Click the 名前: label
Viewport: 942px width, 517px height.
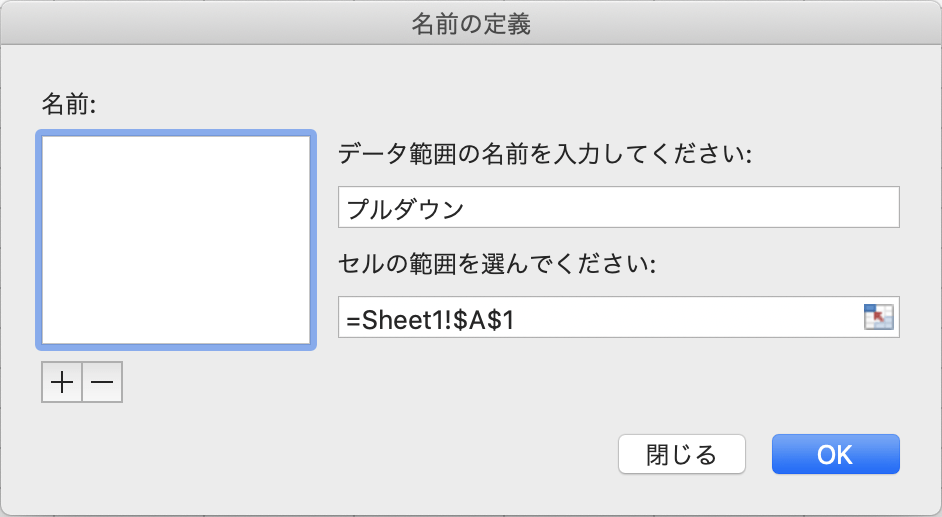67,104
